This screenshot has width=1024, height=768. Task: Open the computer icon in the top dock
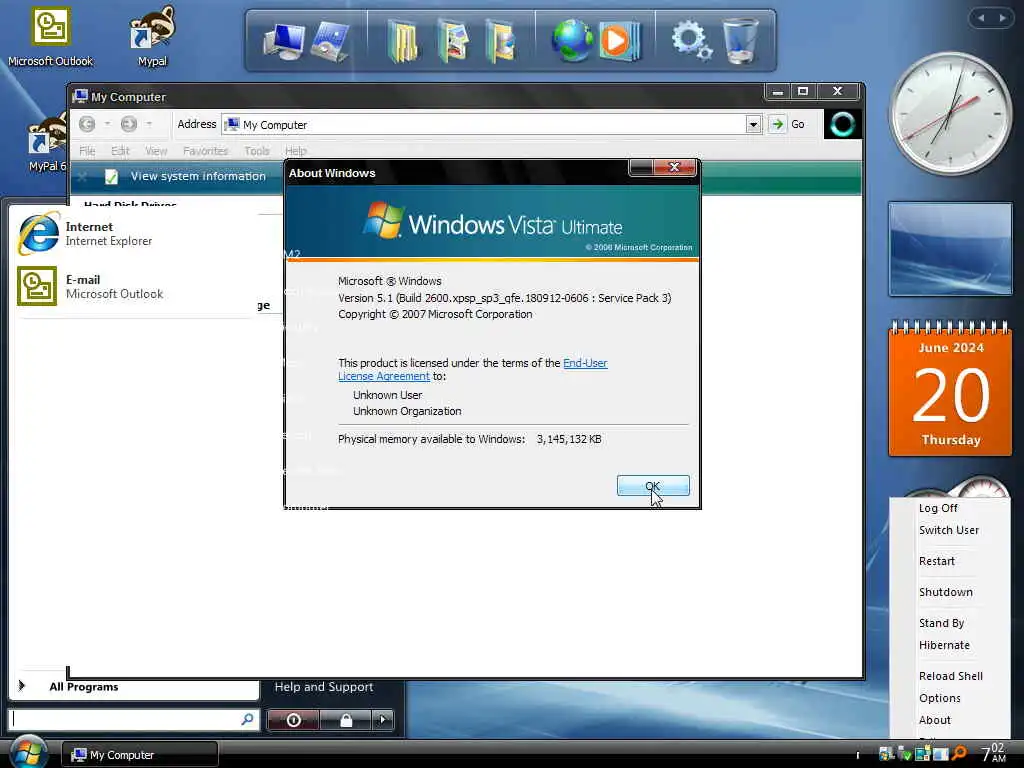tap(284, 40)
